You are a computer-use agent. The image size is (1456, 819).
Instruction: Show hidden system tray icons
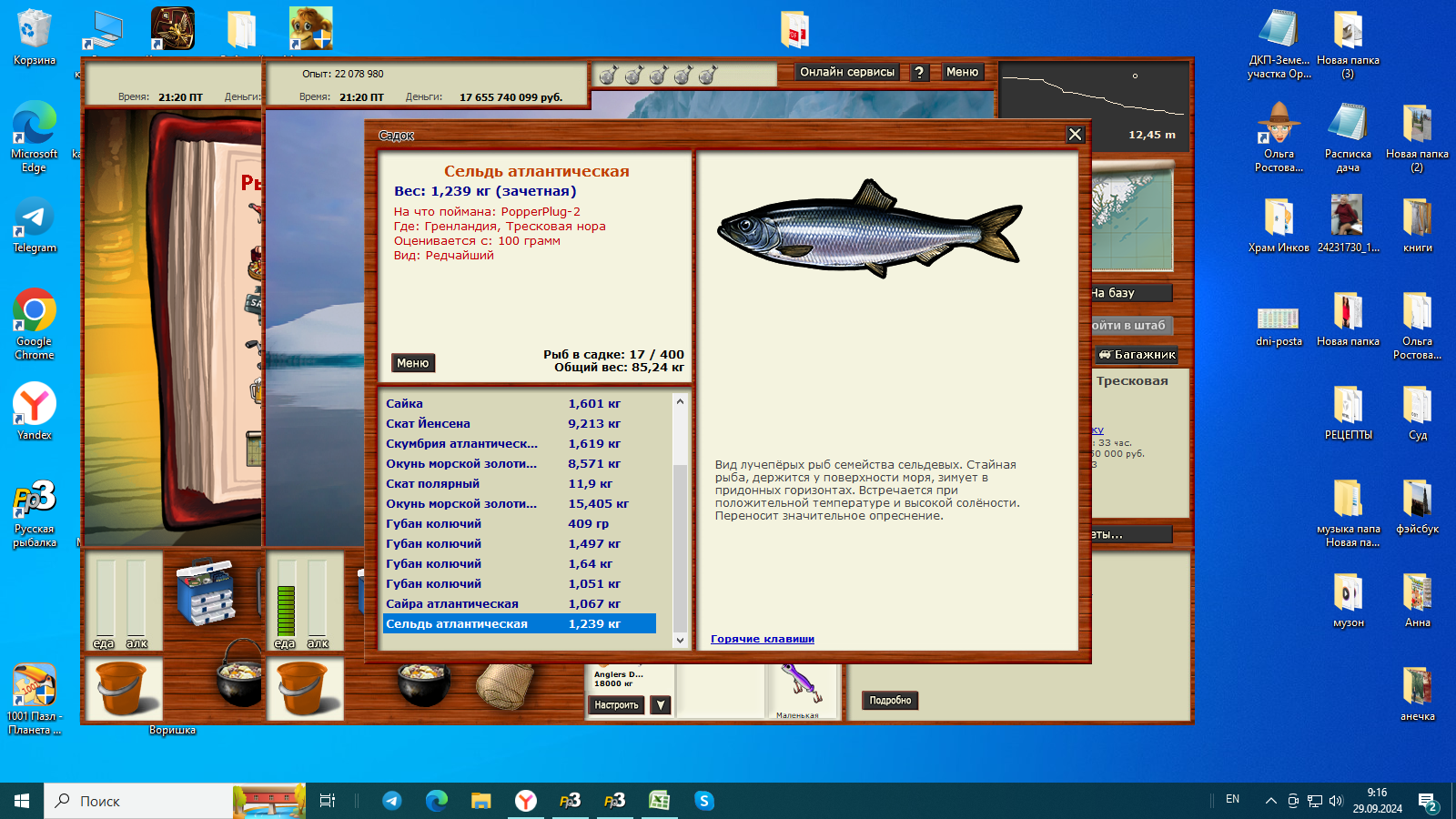(x=1270, y=801)
